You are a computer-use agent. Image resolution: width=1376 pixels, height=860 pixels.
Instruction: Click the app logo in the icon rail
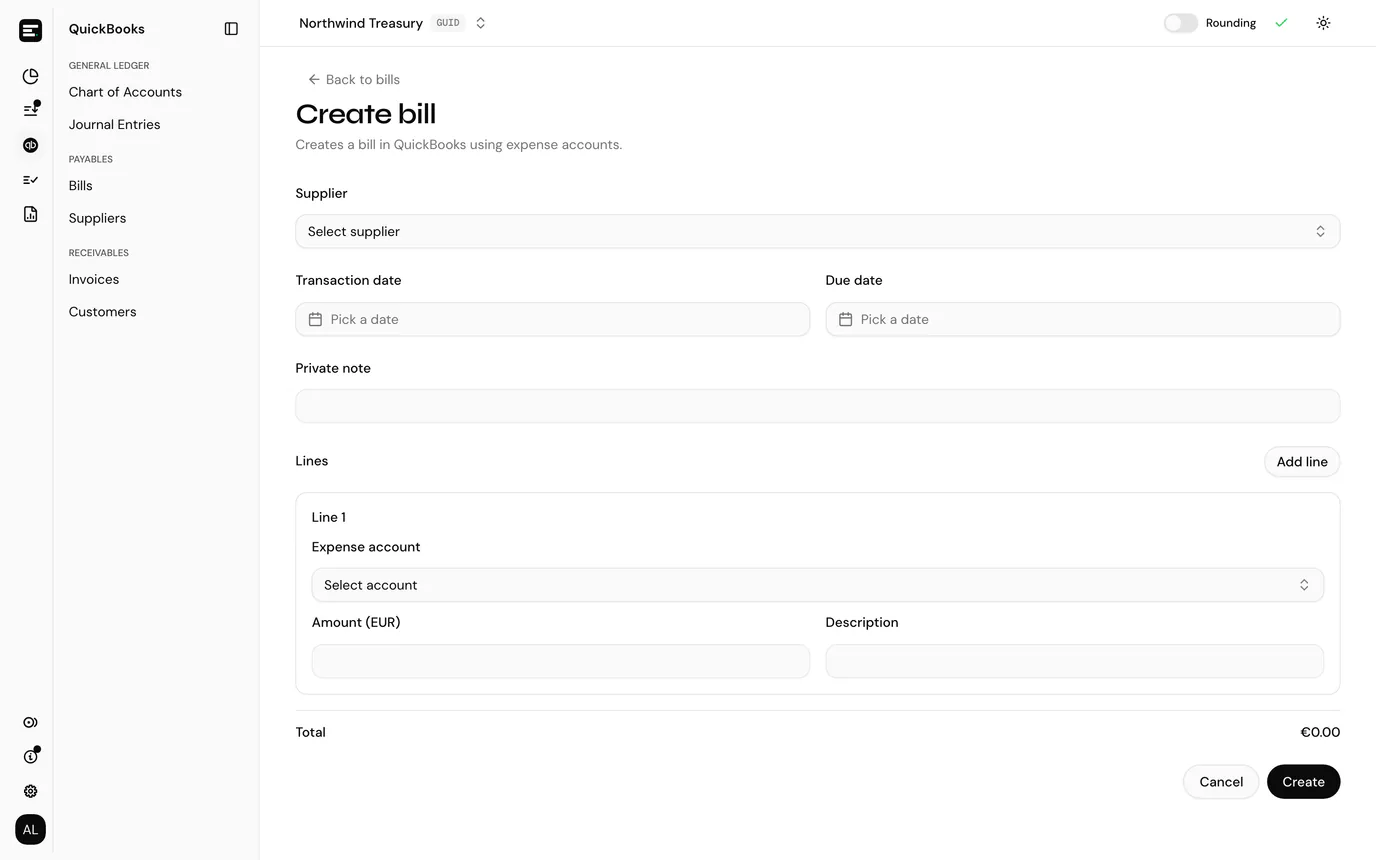pos(30,30)
